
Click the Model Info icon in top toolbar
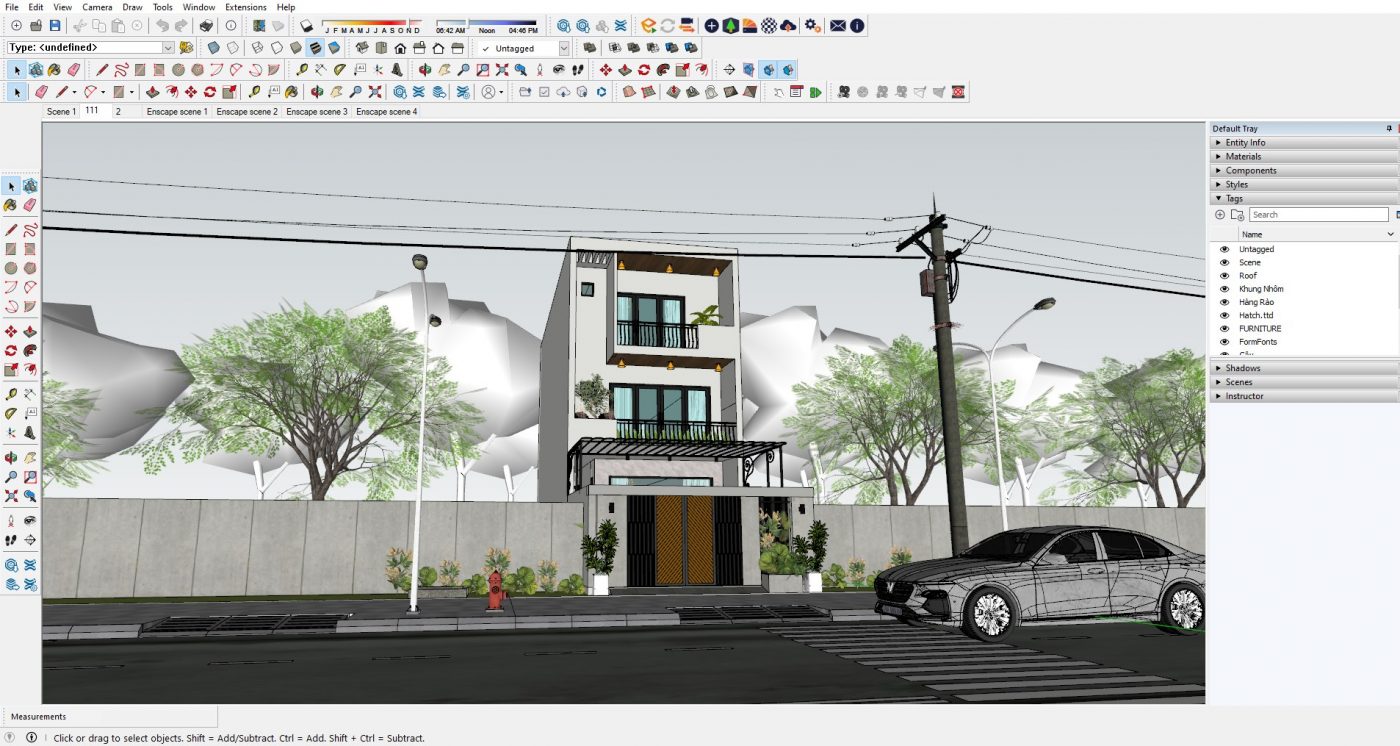231,25
